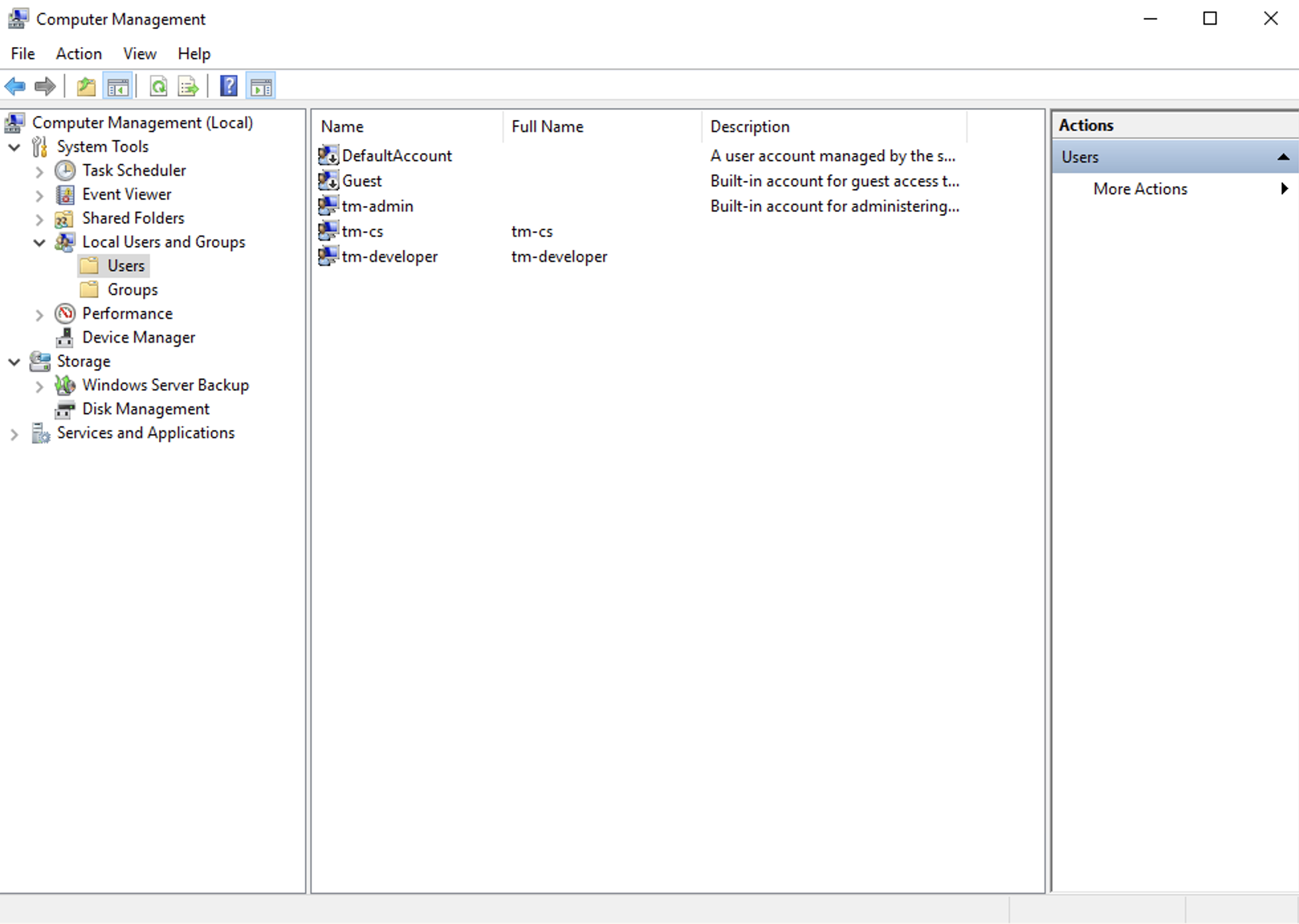Image resolution: width=1299 pixels, height=924 pixels.
Task: Refresh the user list with the Refresh icon
Action: [158, 86]
